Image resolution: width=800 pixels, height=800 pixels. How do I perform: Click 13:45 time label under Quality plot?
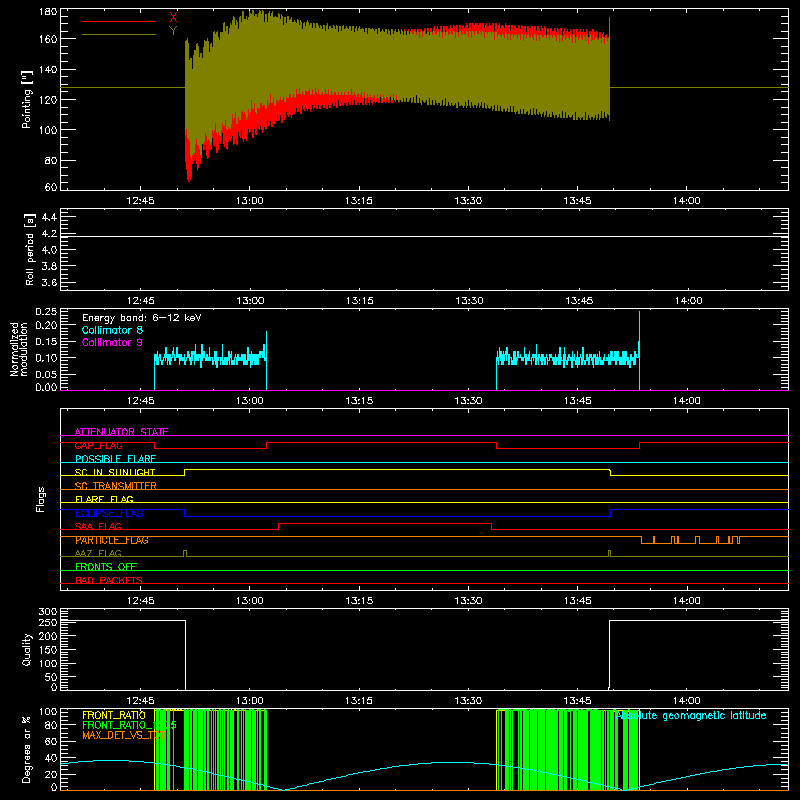click(x=578, y=701)
